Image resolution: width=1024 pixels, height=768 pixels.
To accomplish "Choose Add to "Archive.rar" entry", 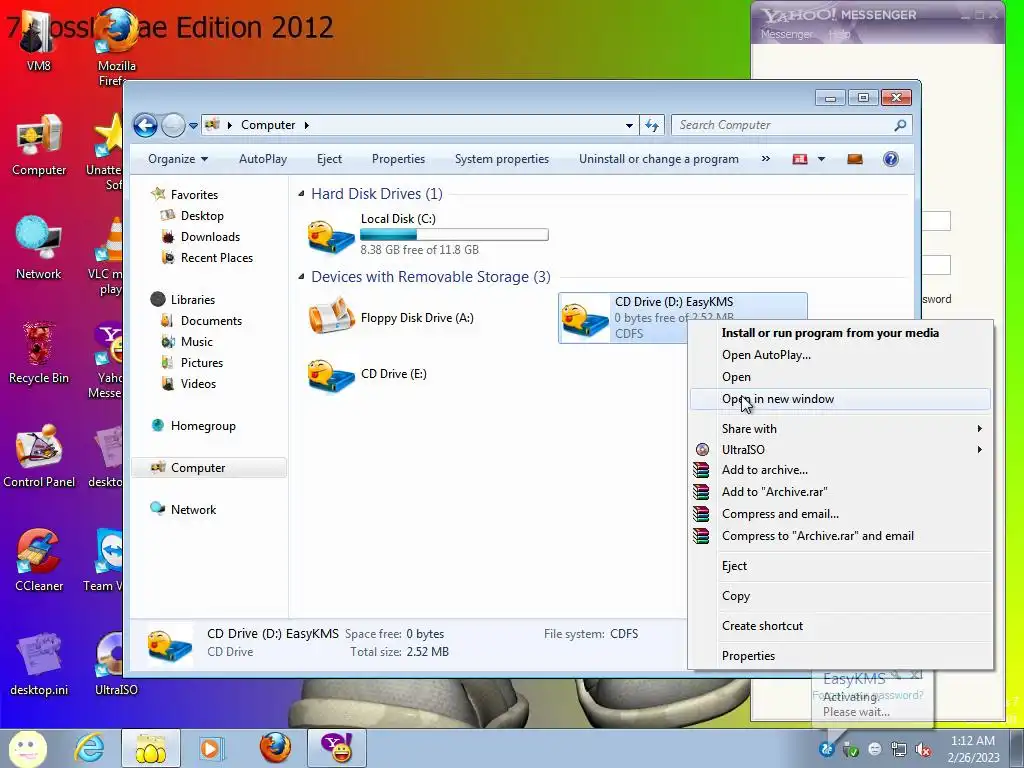I will click(840, 492).
